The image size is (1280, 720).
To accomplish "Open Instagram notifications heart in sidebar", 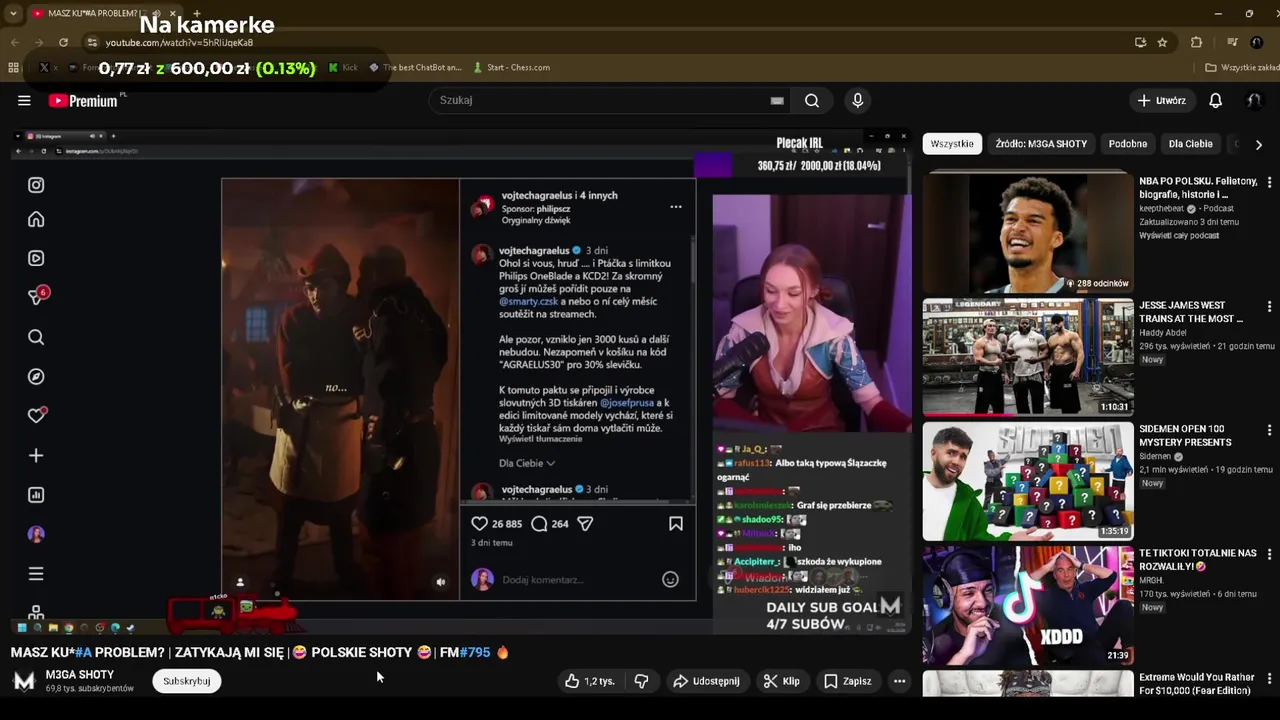I will click(37, 415).
